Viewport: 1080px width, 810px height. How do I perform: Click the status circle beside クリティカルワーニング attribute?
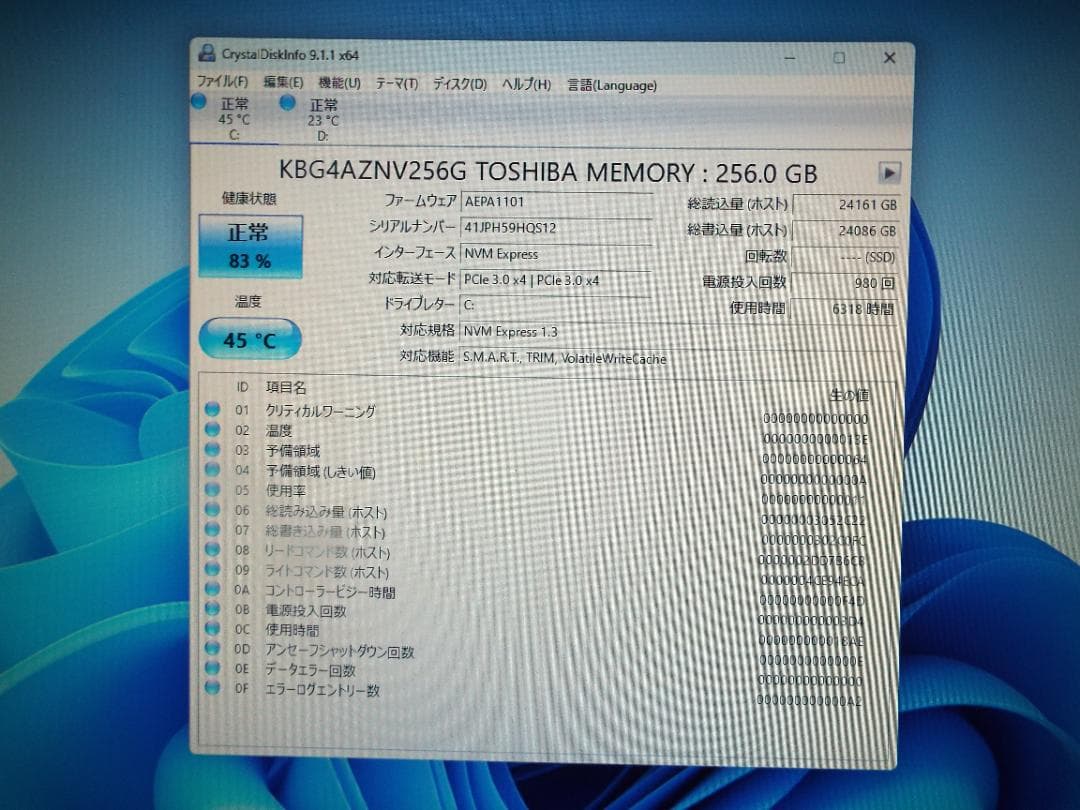[211, 410]
